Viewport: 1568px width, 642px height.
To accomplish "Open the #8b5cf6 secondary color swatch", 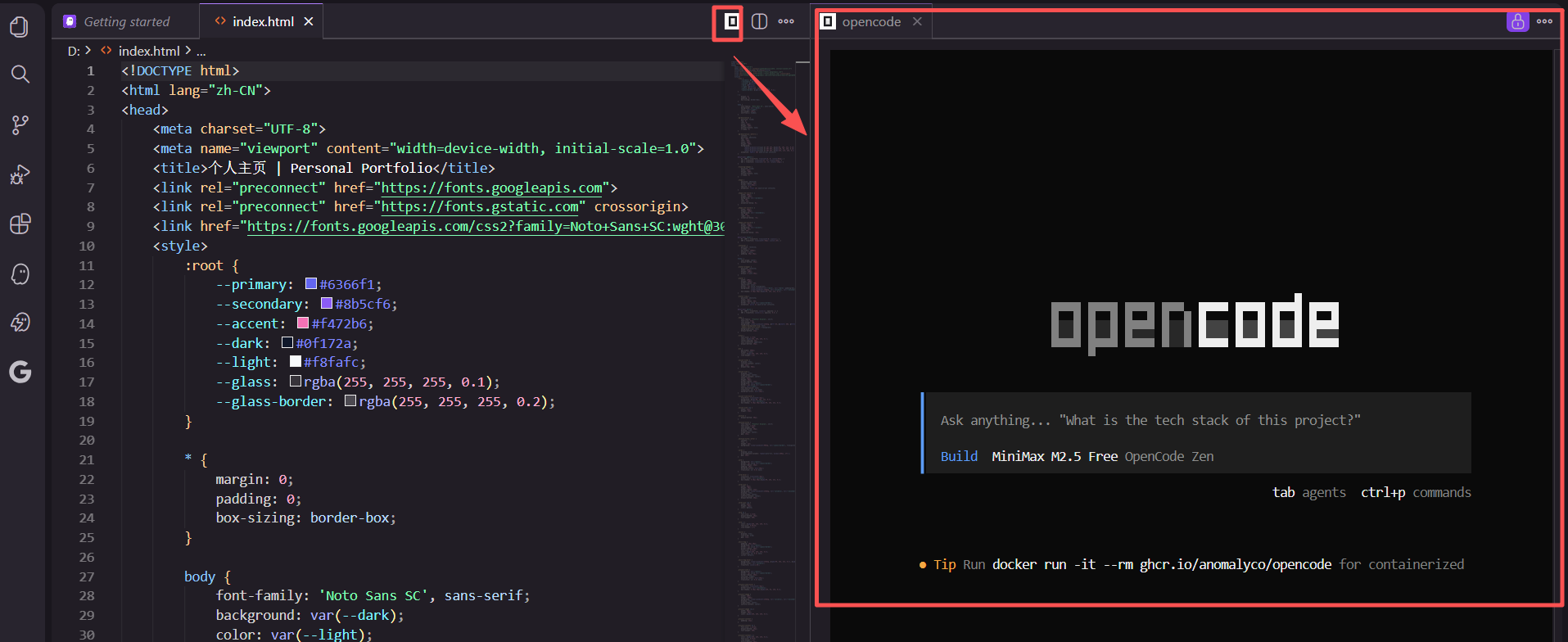I will point(327,304).
